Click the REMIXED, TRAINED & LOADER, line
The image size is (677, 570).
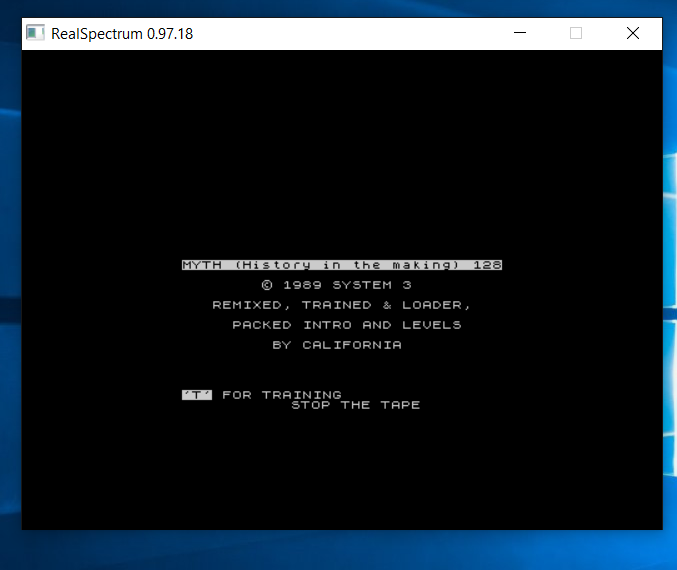click(342, 305)
